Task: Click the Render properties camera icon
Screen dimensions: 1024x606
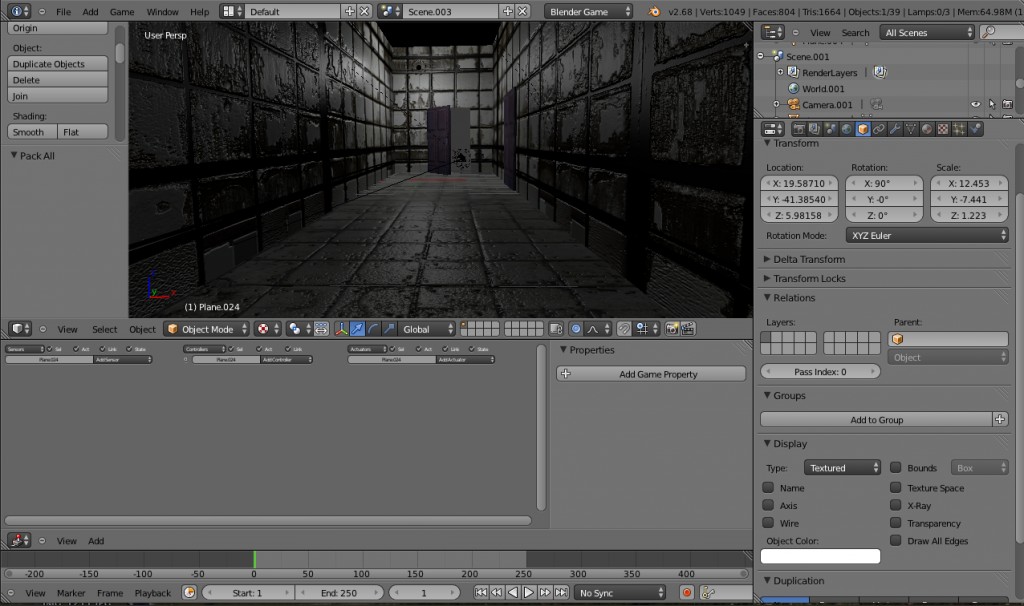Action: click(x=800, y=128)
